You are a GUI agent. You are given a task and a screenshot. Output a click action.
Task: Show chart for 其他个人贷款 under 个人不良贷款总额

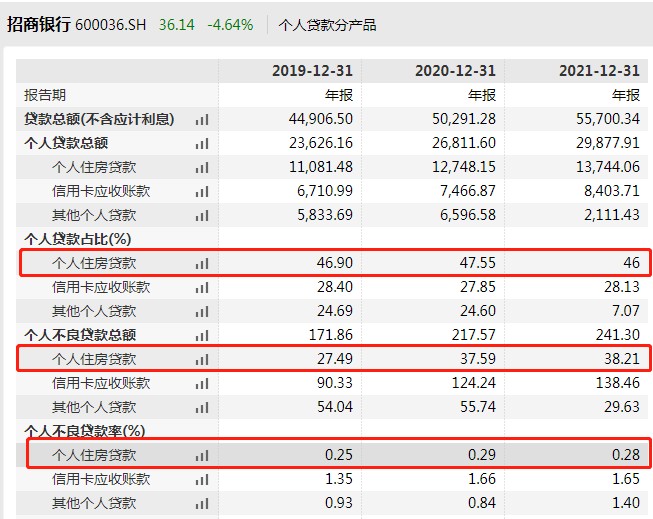click(x=203, y=407)
